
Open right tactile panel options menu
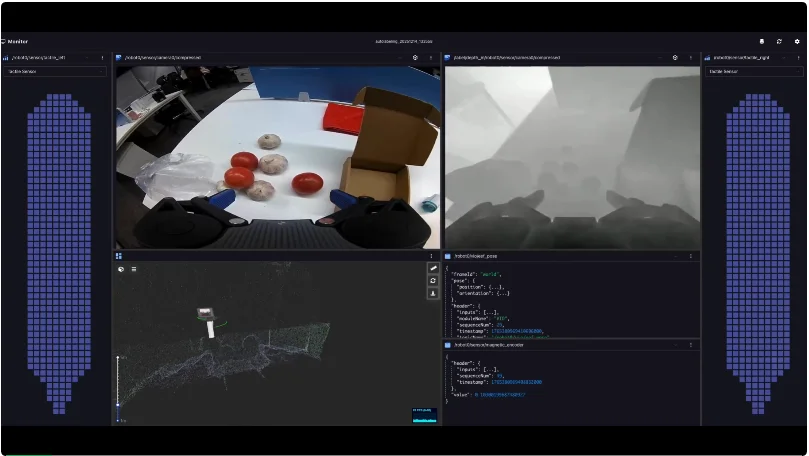[797, 58]
